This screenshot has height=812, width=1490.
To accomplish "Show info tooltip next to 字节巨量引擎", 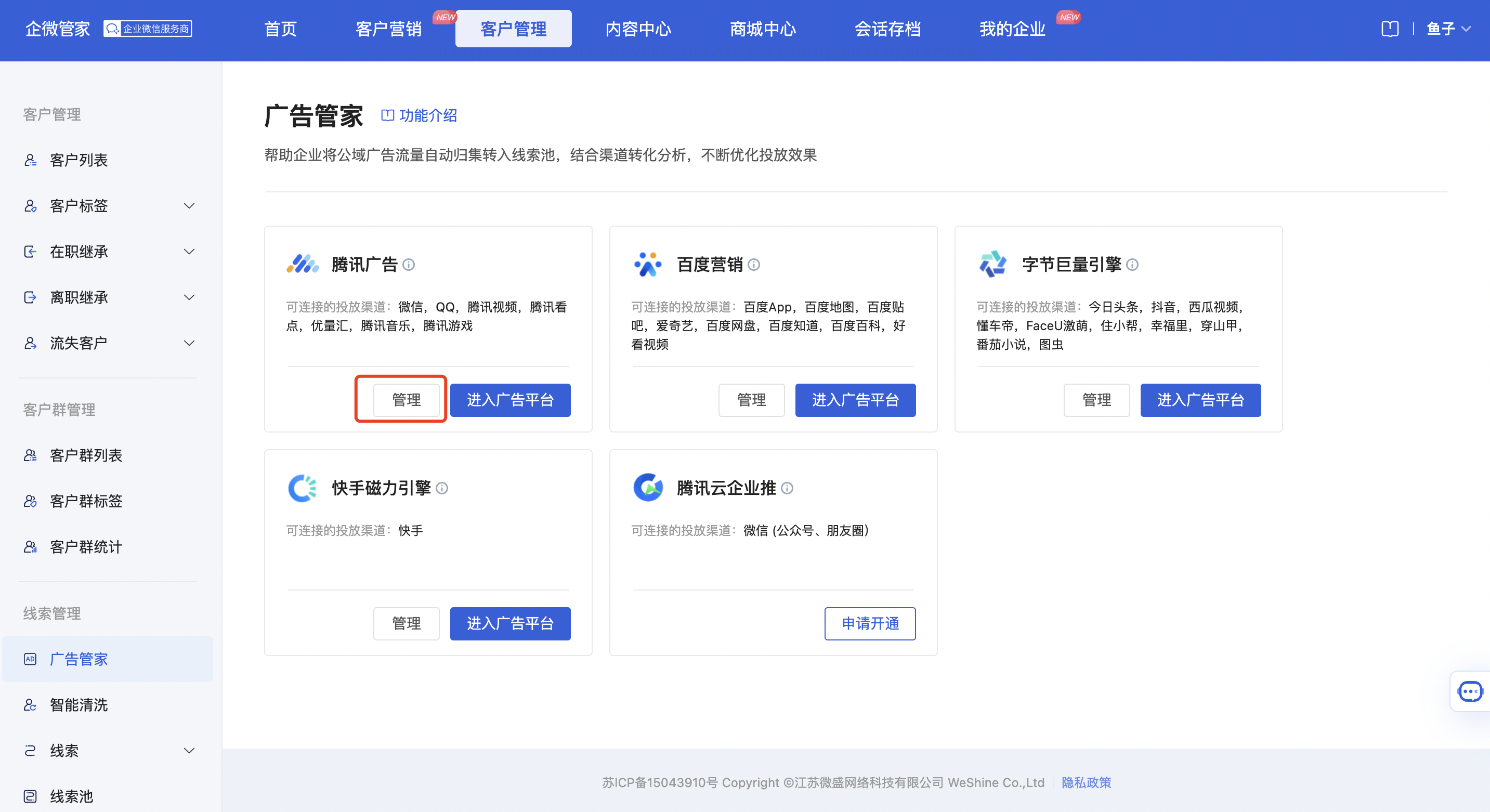I will (x=1132, y=265).
